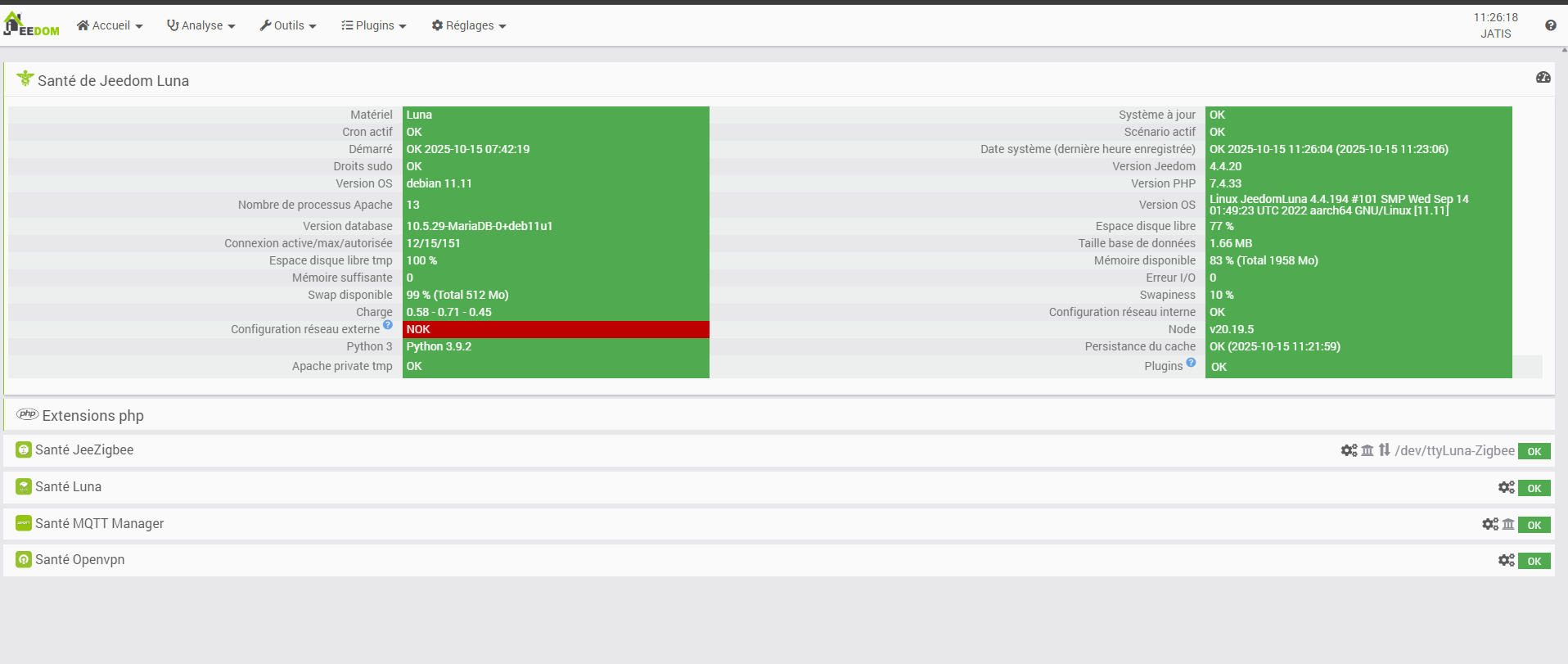
Task: Open the Analyse menu
Action: pos(201,25)
